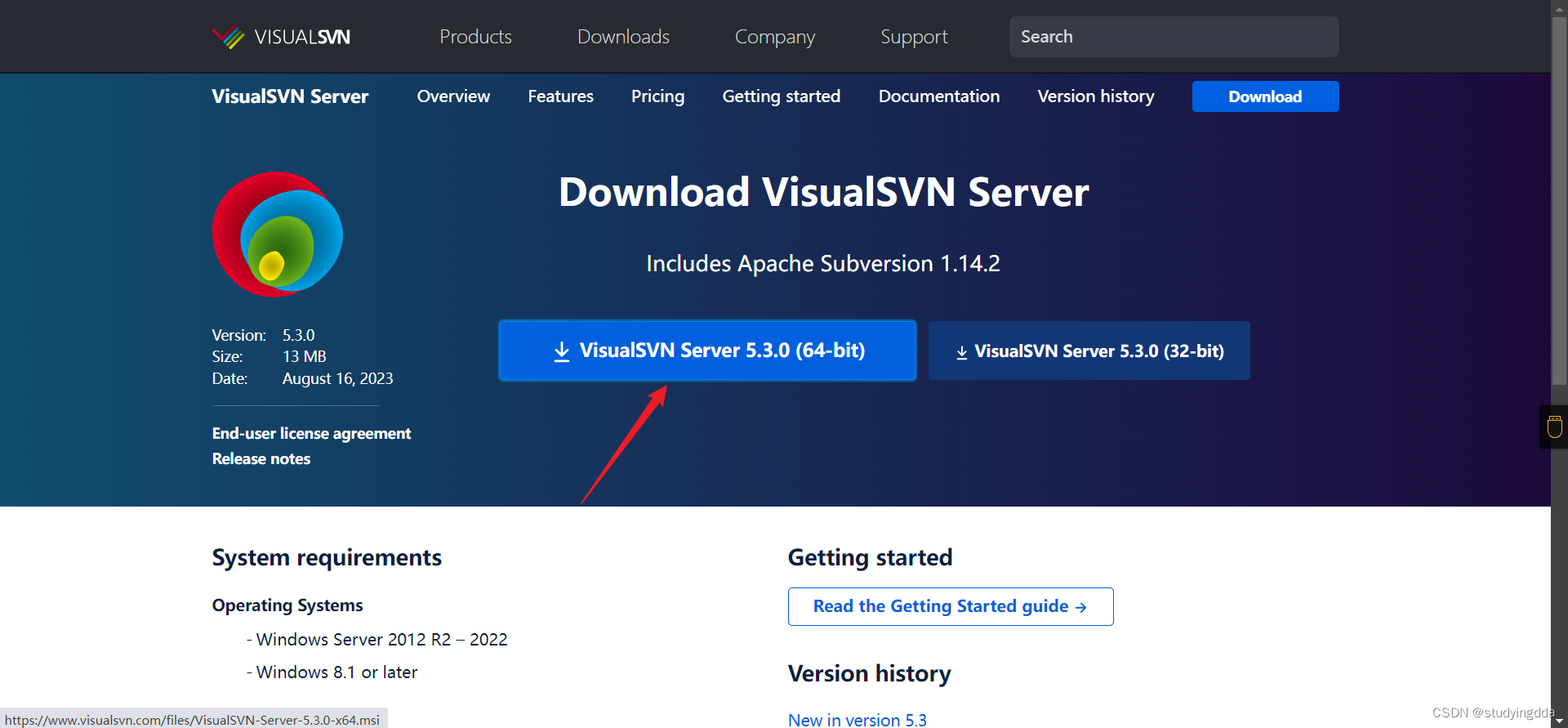Open the Documentation page
The height and width of the screenshot is (728, 1568).
pyautogui.click(x=939, y=96)
